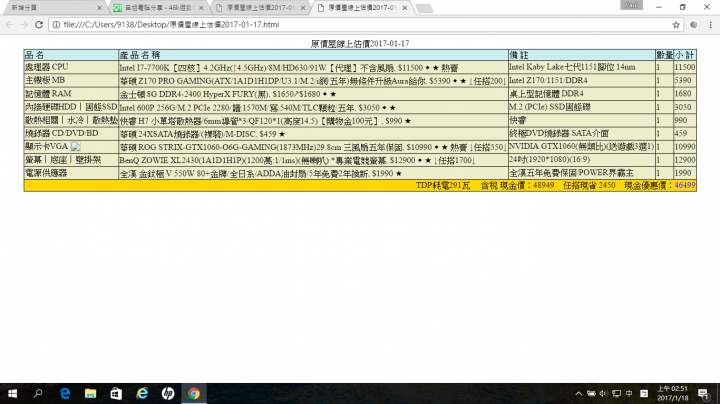Click the 燒錄器 CD/DVD/BD cell
Viewport: 720px width, 404px height.
click(x=71, y=134)
